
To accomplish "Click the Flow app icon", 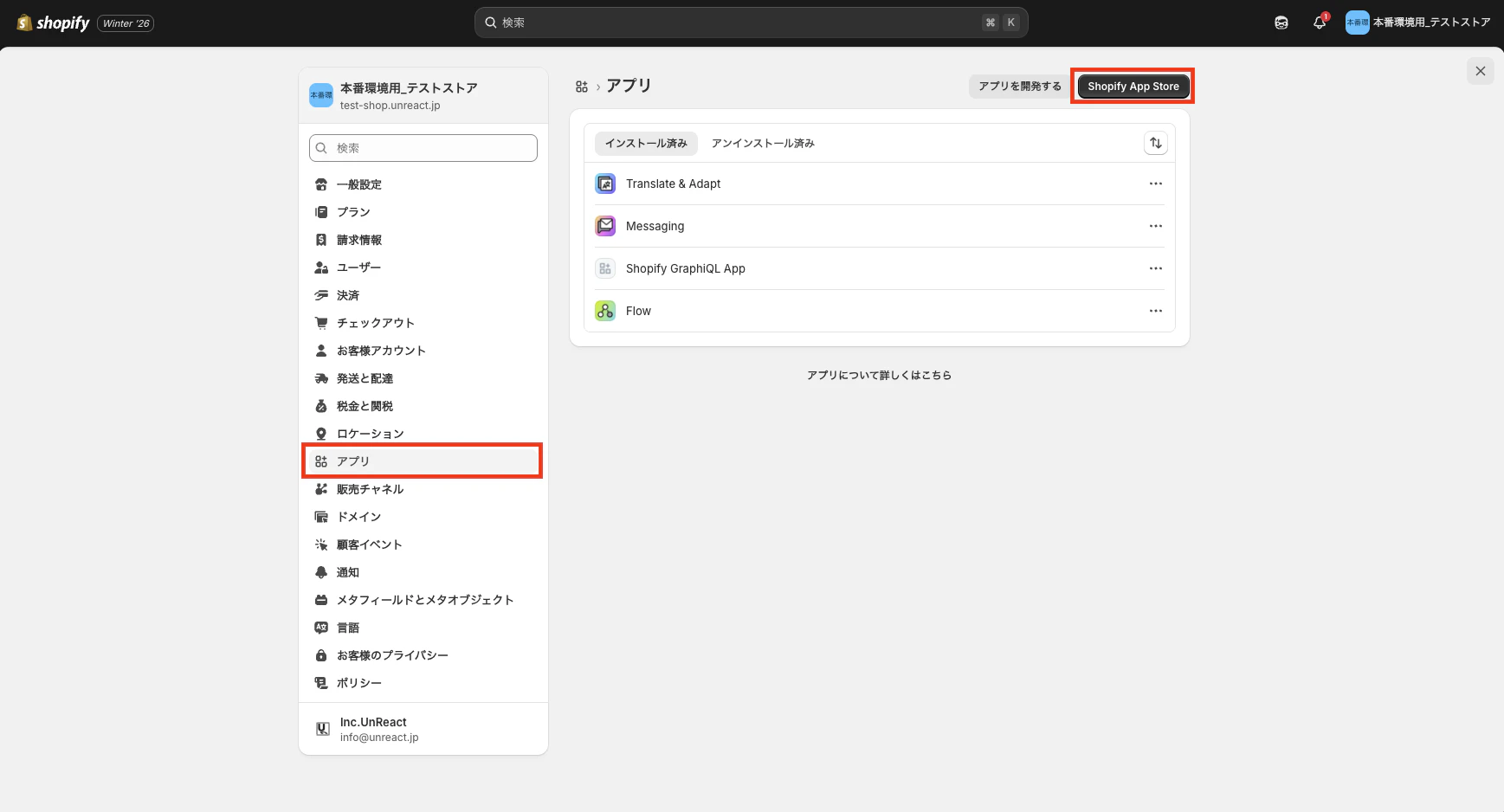I will [x=604, y=311].
